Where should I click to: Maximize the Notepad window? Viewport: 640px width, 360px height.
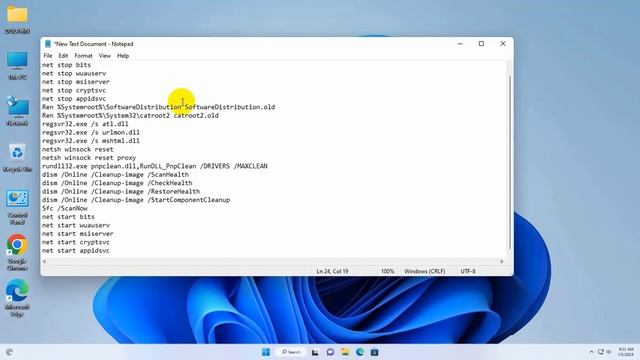481,44
